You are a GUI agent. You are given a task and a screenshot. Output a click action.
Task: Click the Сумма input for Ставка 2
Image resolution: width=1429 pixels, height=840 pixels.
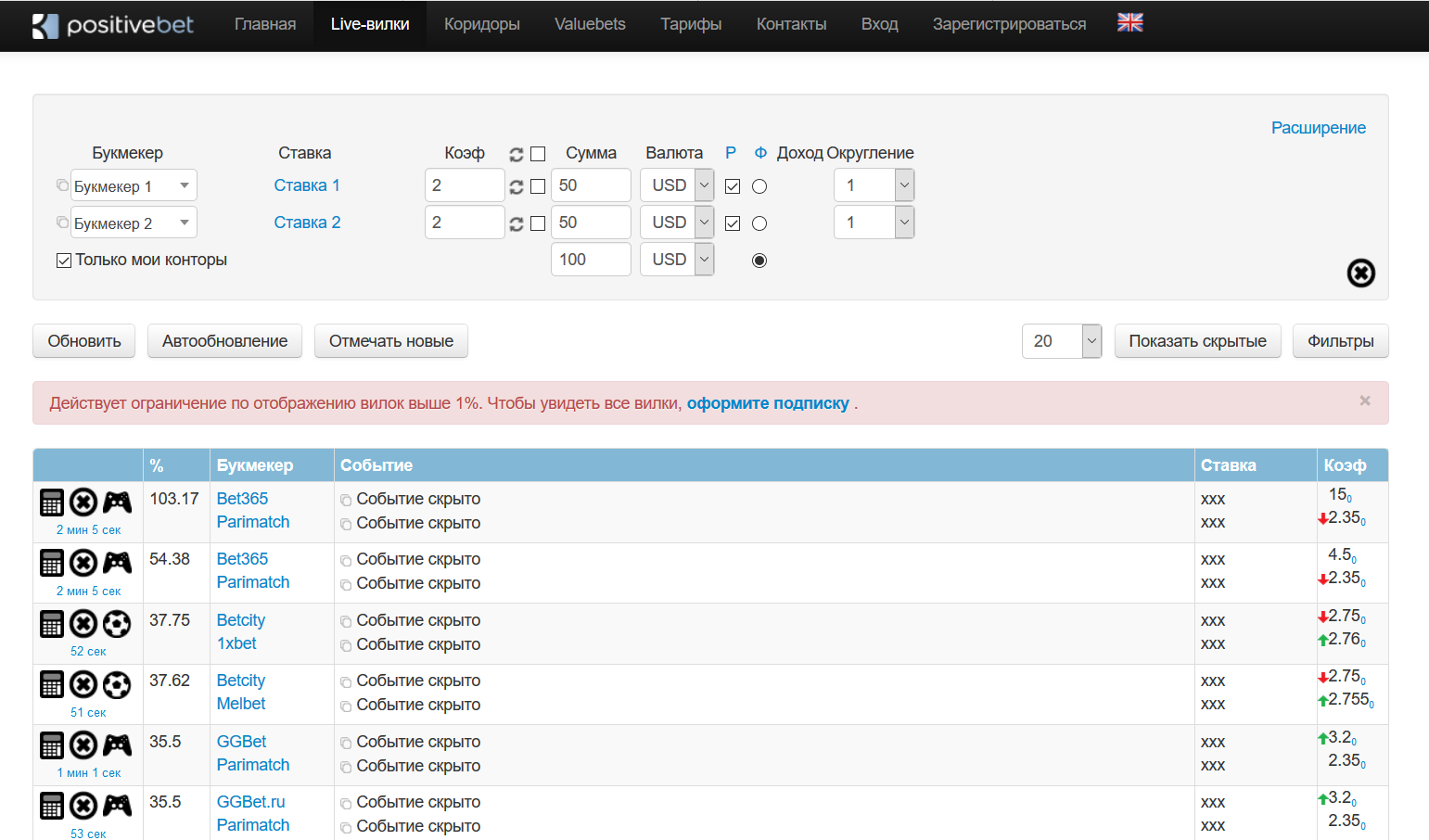(591, 223)
